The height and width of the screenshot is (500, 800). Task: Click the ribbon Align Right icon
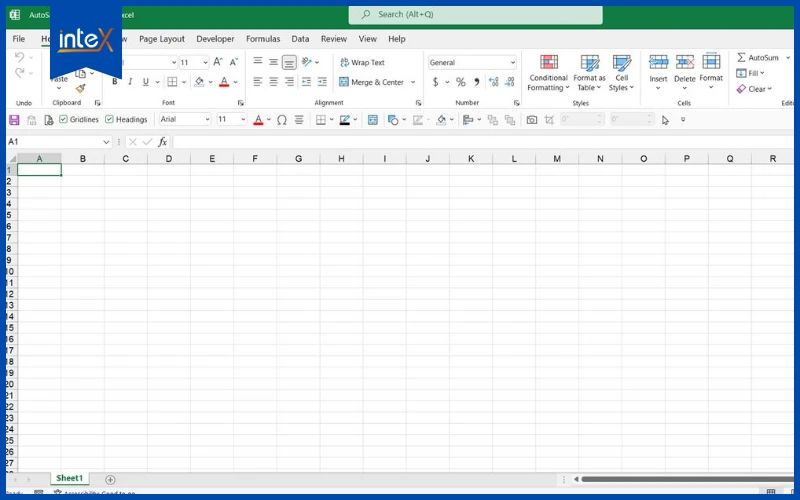[x=289, y=82]
